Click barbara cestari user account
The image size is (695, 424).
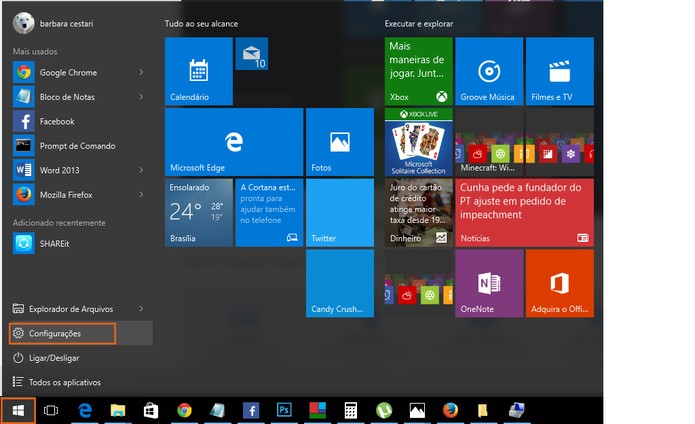[x=53, y=23]
